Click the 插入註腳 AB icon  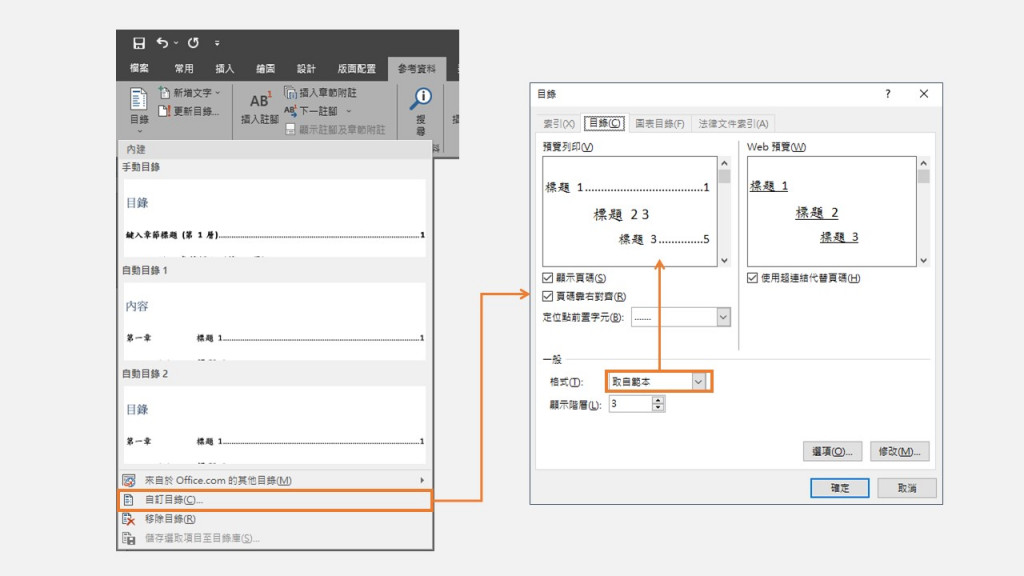click(x=260, y=101)
